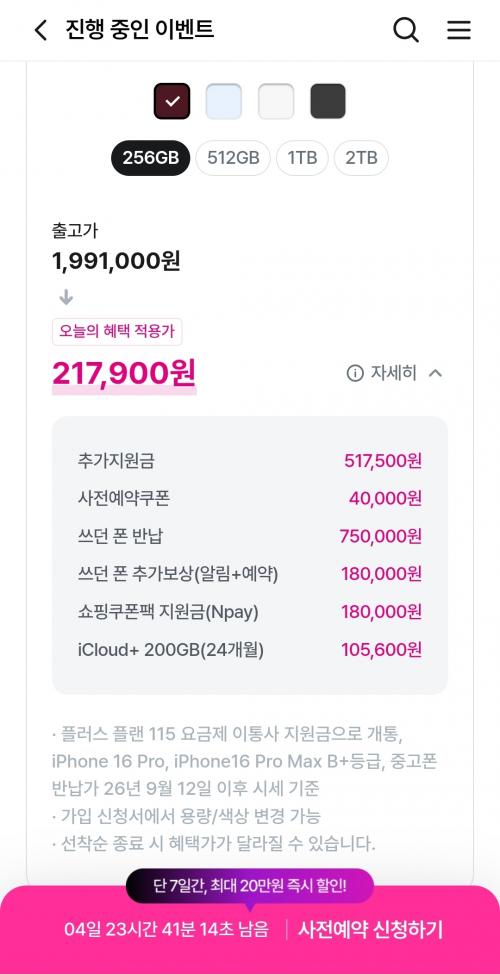Tap the countdown timer text
Image resolution: width=500 pixels, height=974 pixels.
coord(166,930)
